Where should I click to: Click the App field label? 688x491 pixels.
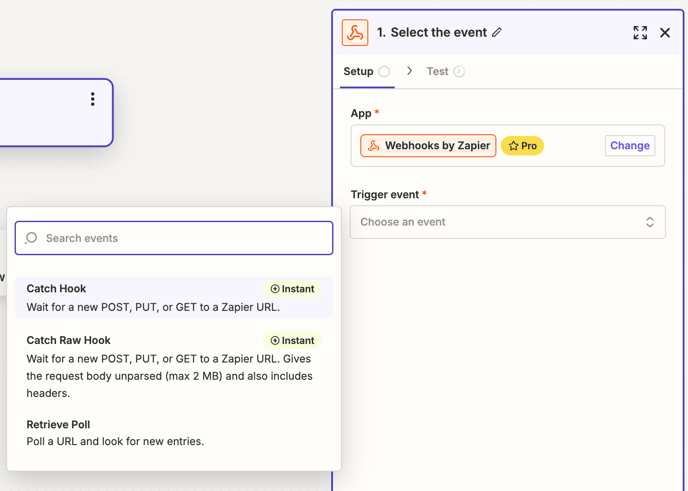point(361,114)
